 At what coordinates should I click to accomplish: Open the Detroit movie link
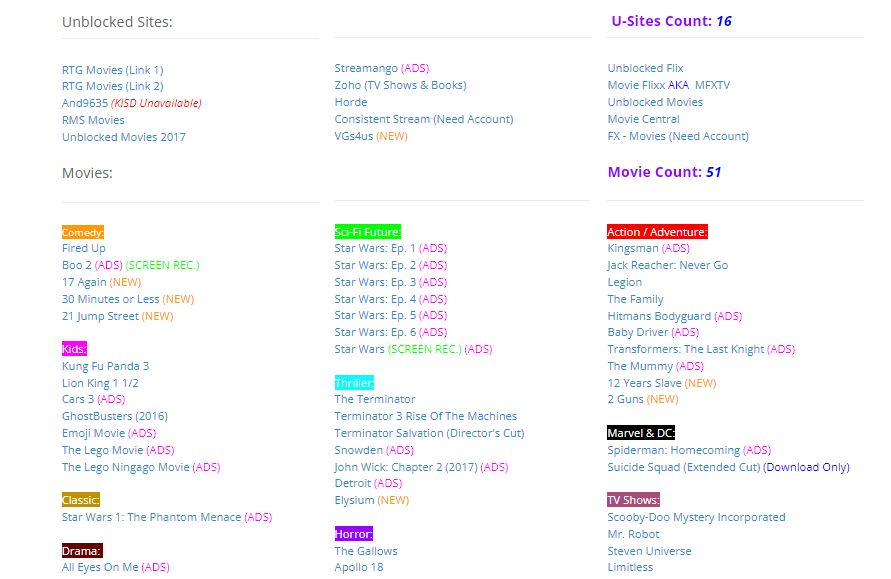[x=353, y=484]
